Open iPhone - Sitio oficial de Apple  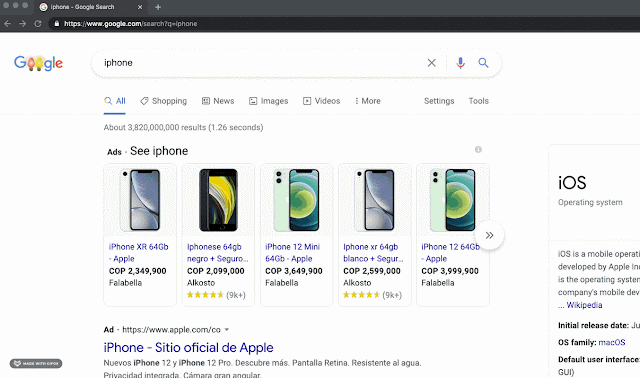[x=189, y=347]
